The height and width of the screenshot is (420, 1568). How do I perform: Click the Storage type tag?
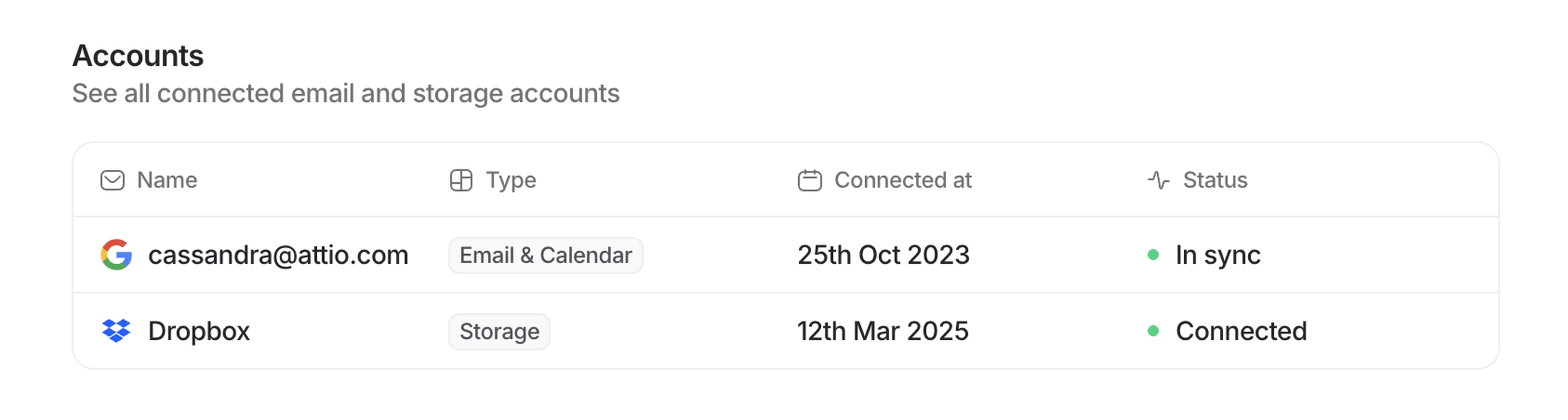click(x=499, y=332)
